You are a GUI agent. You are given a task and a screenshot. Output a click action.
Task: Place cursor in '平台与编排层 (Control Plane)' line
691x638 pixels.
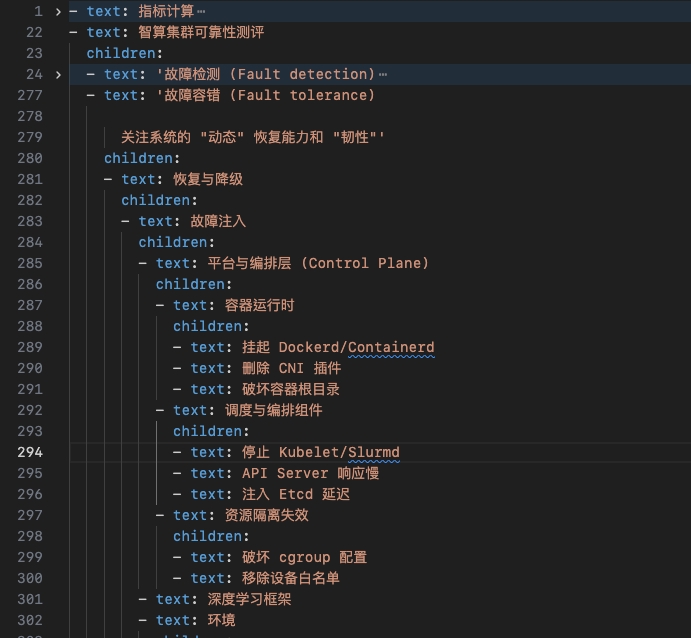coord(317,263)
